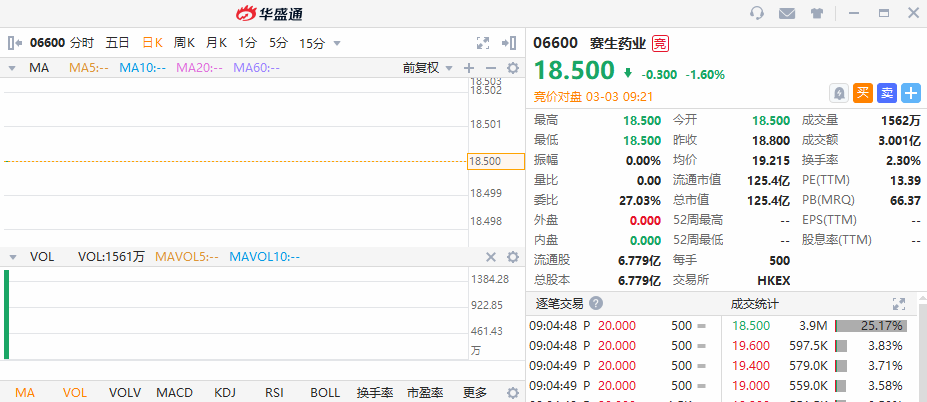Close the VOL indicator panel
The width and height of the screenshot is (927, 402).
[491, 257]
